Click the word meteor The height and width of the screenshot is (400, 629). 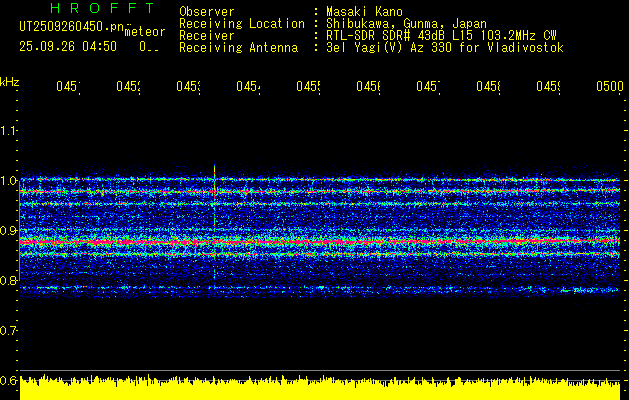145,32
